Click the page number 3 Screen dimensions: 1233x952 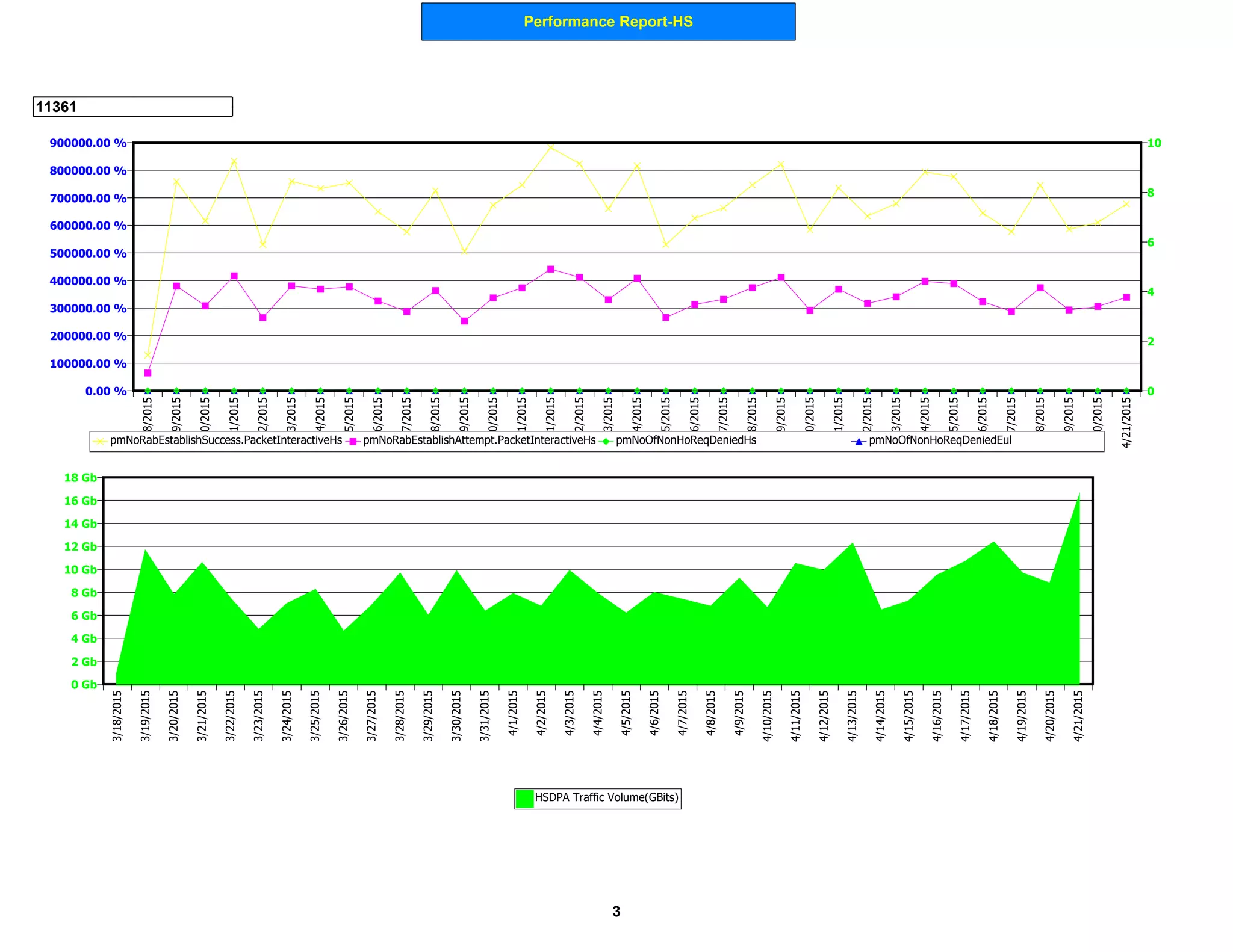tap(616, 912)
